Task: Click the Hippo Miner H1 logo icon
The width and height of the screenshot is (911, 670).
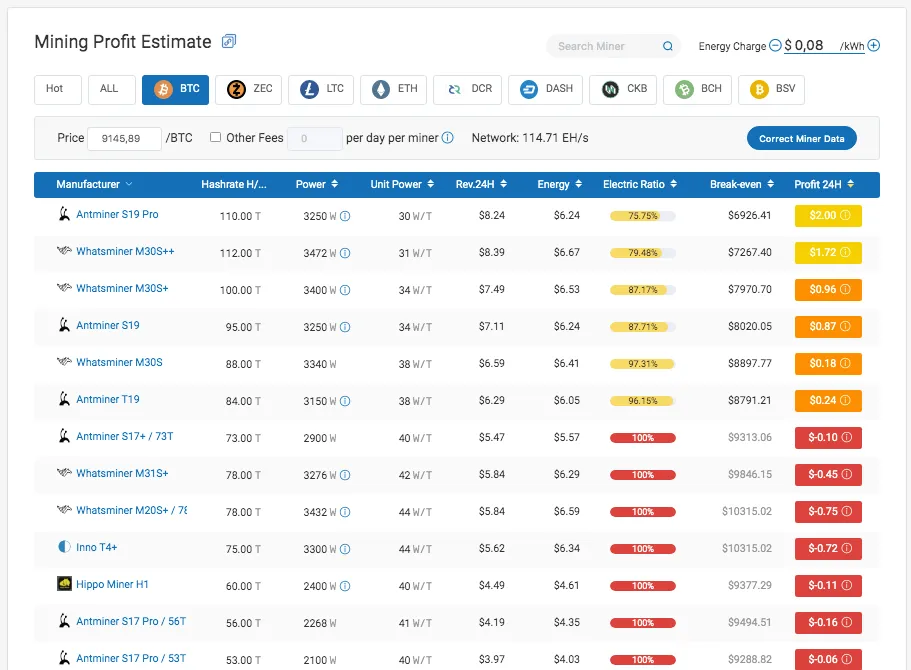Action: pos(64,583)
